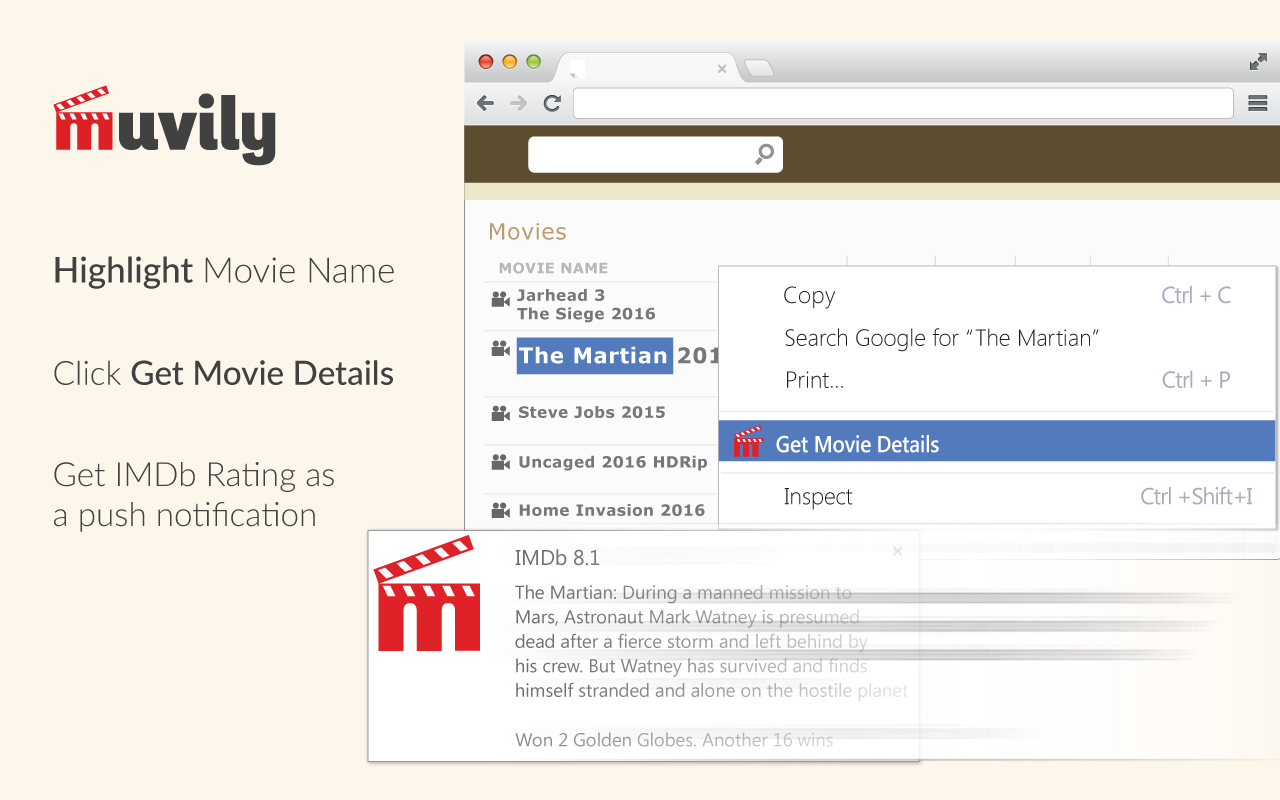The image size is (1280, 800).
Task: Choose Print... from the context menu
Action: (x=814, y=380)
